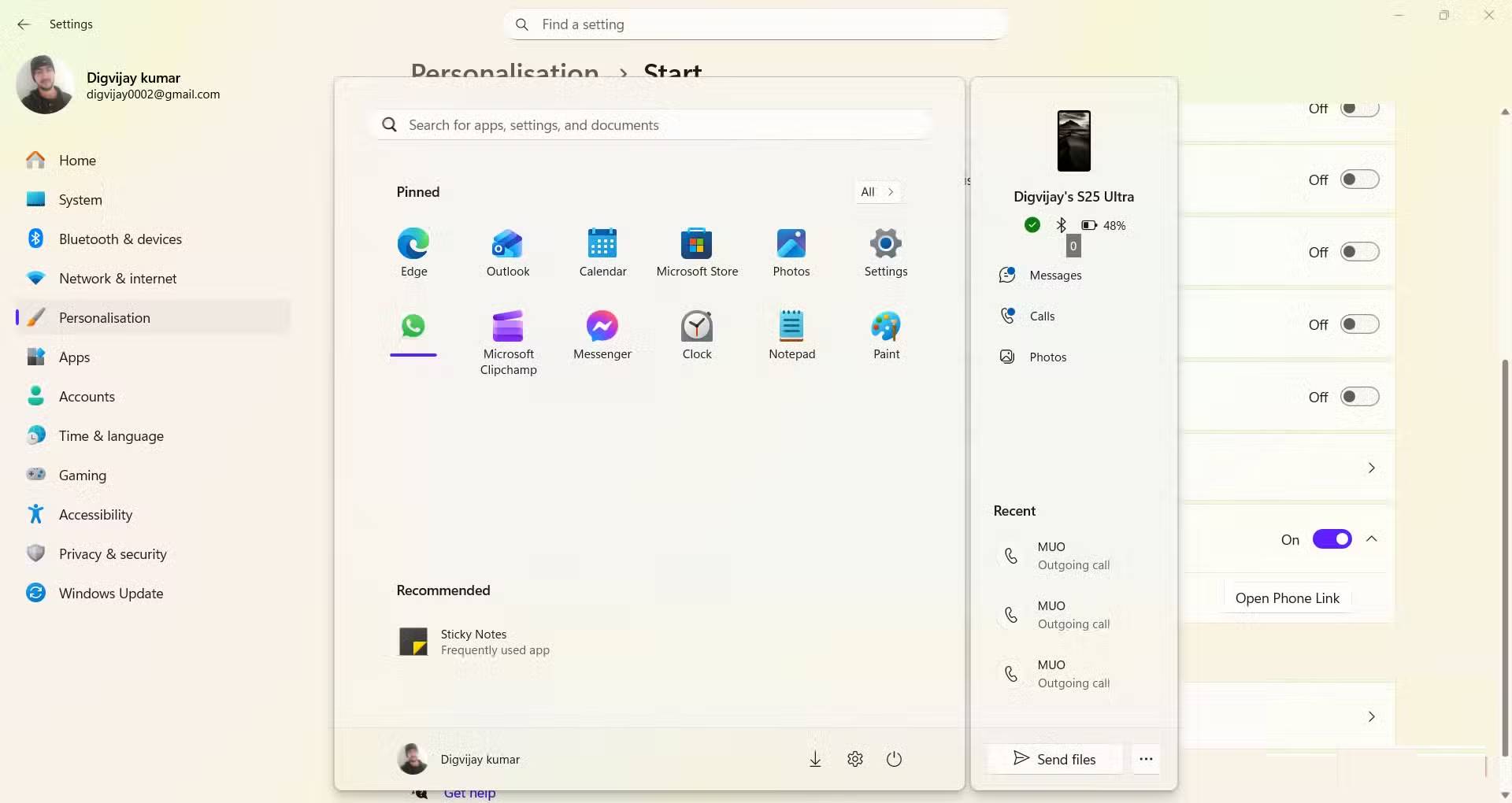Image resolution: width=1512 pixels, height=803 pixels.
Task: Open Accessibility settings category
Action: (154, 514)
